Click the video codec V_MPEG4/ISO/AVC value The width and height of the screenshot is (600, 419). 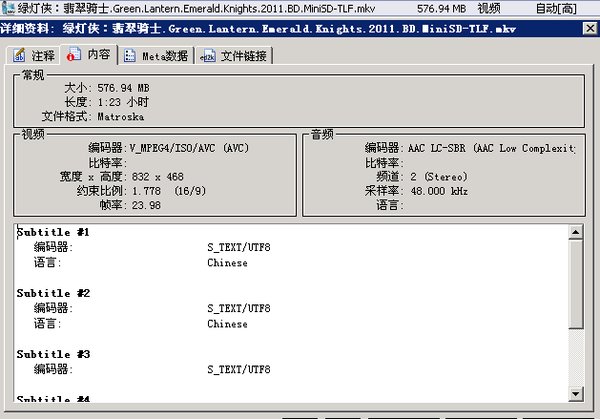[x=189, y=148]
